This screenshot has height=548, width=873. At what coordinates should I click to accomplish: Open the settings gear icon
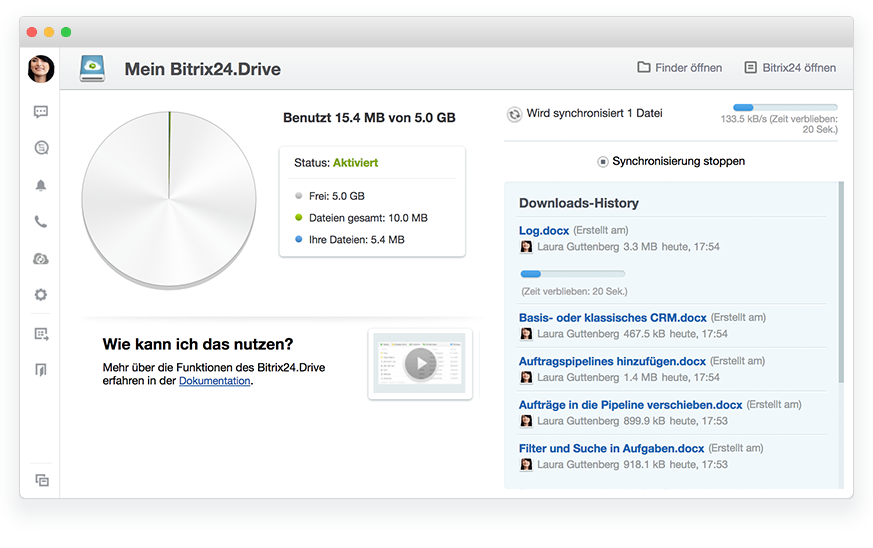click(x=41, y=295)
